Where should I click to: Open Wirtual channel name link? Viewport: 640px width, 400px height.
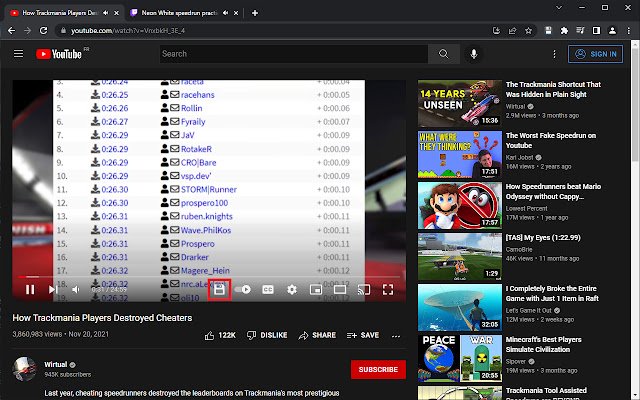(56, 364)
